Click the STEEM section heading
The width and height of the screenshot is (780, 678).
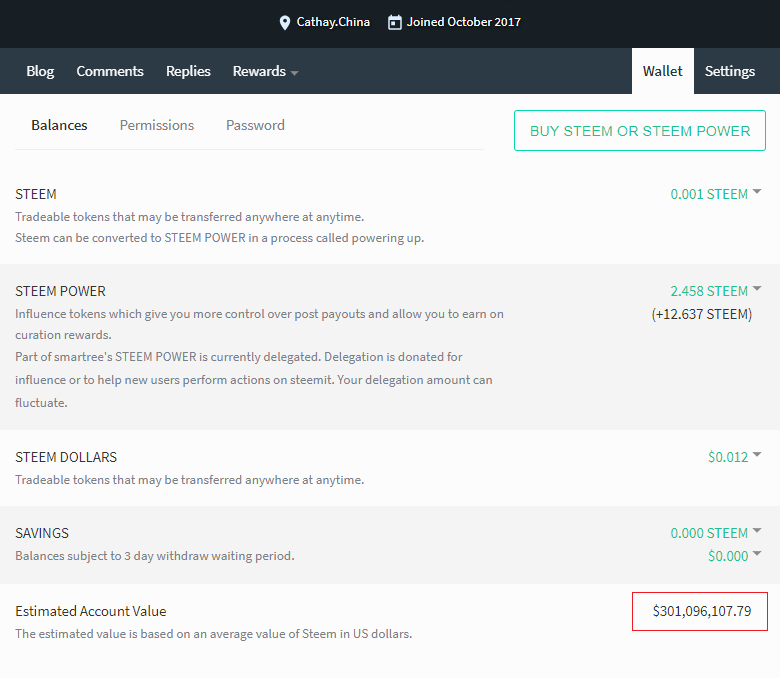tap(35, 194)
